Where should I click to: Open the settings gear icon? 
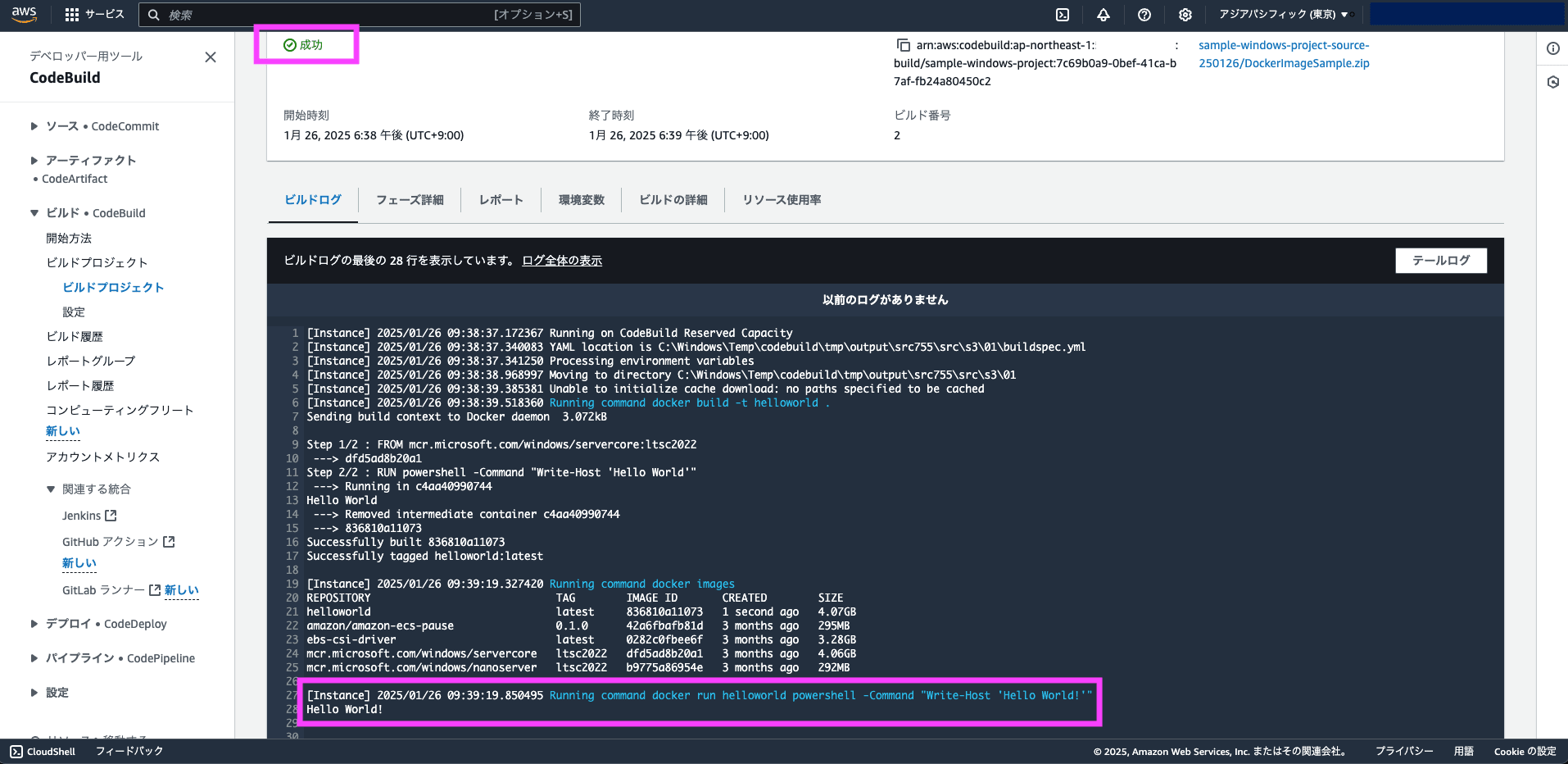click(1185, 15)
